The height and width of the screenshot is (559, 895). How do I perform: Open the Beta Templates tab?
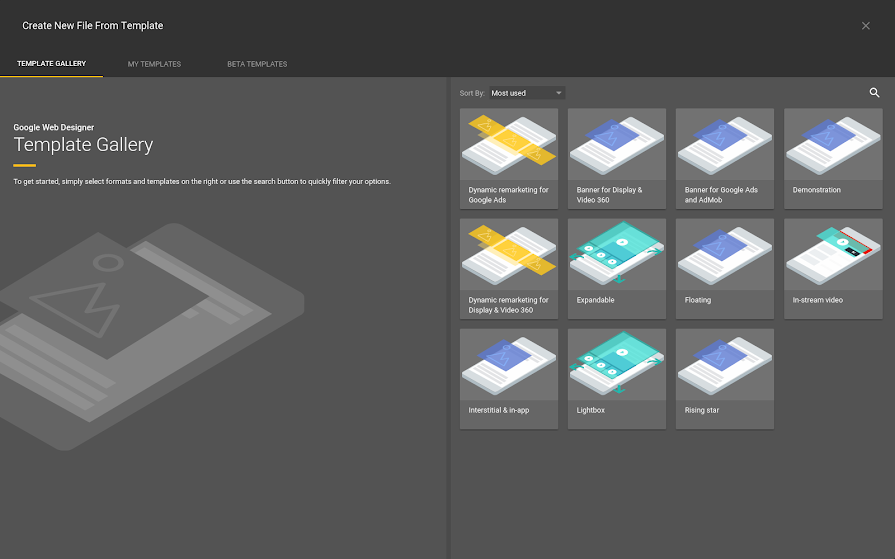coord(257,64)
